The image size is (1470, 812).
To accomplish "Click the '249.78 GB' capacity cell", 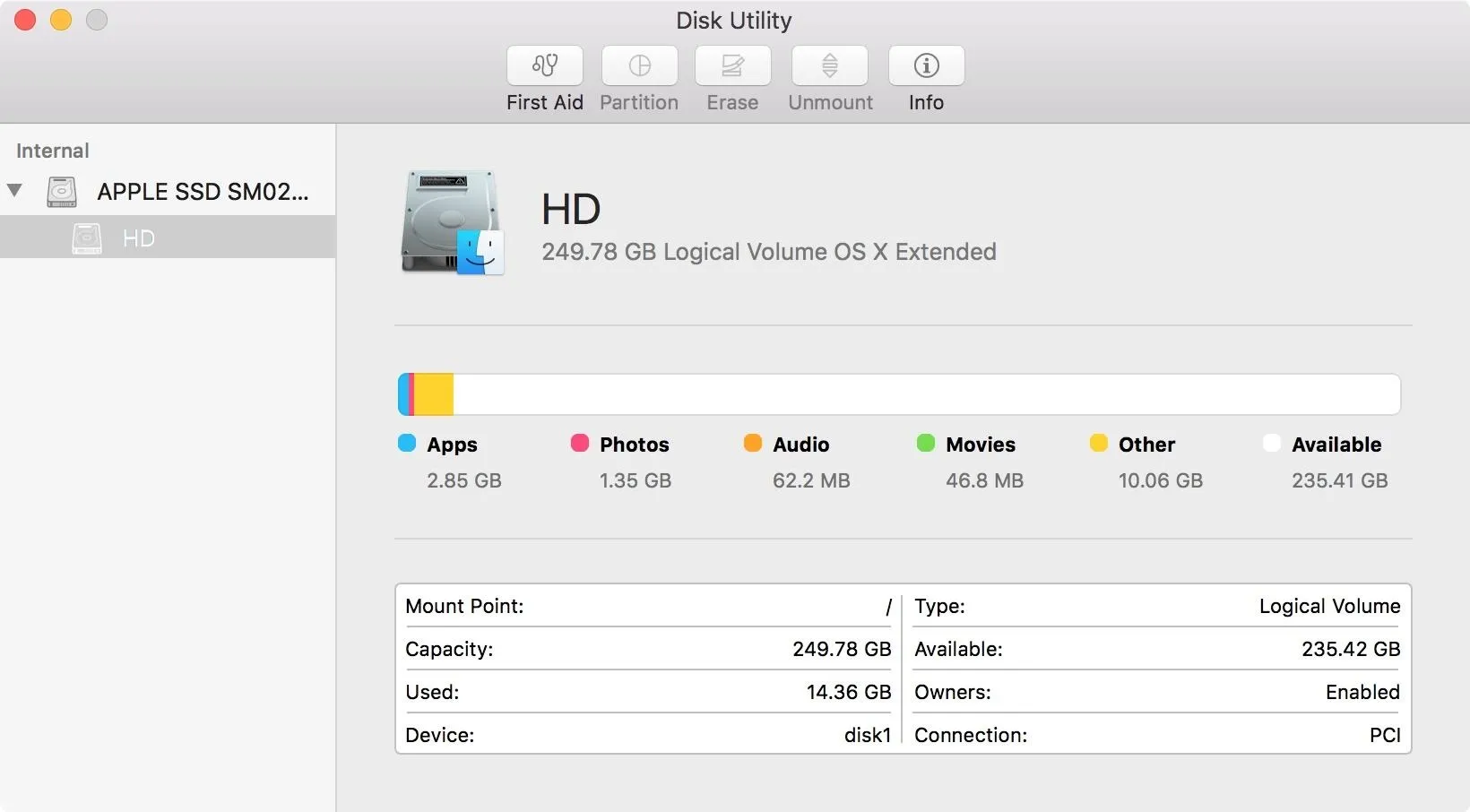I will tap(842, 649).
